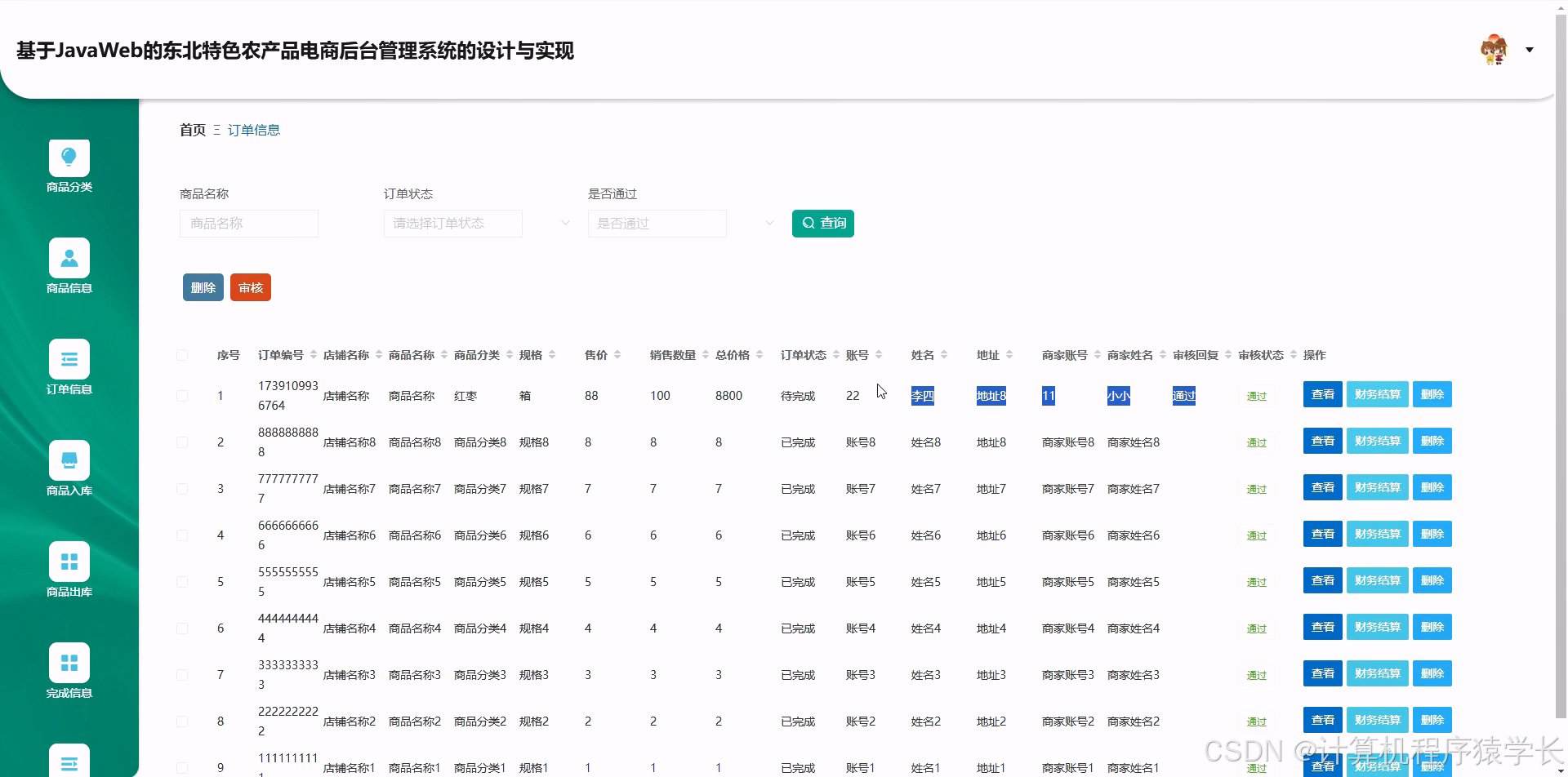Click 删除 for row 1 红枣 order
The width and height of the screenshot is (1568, 777).
pos(1432,394)
